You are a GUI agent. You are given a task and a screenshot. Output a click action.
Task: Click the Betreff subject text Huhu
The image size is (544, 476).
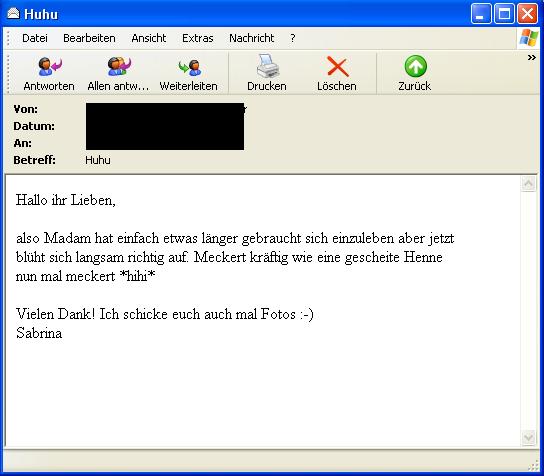tap(98, 160)
